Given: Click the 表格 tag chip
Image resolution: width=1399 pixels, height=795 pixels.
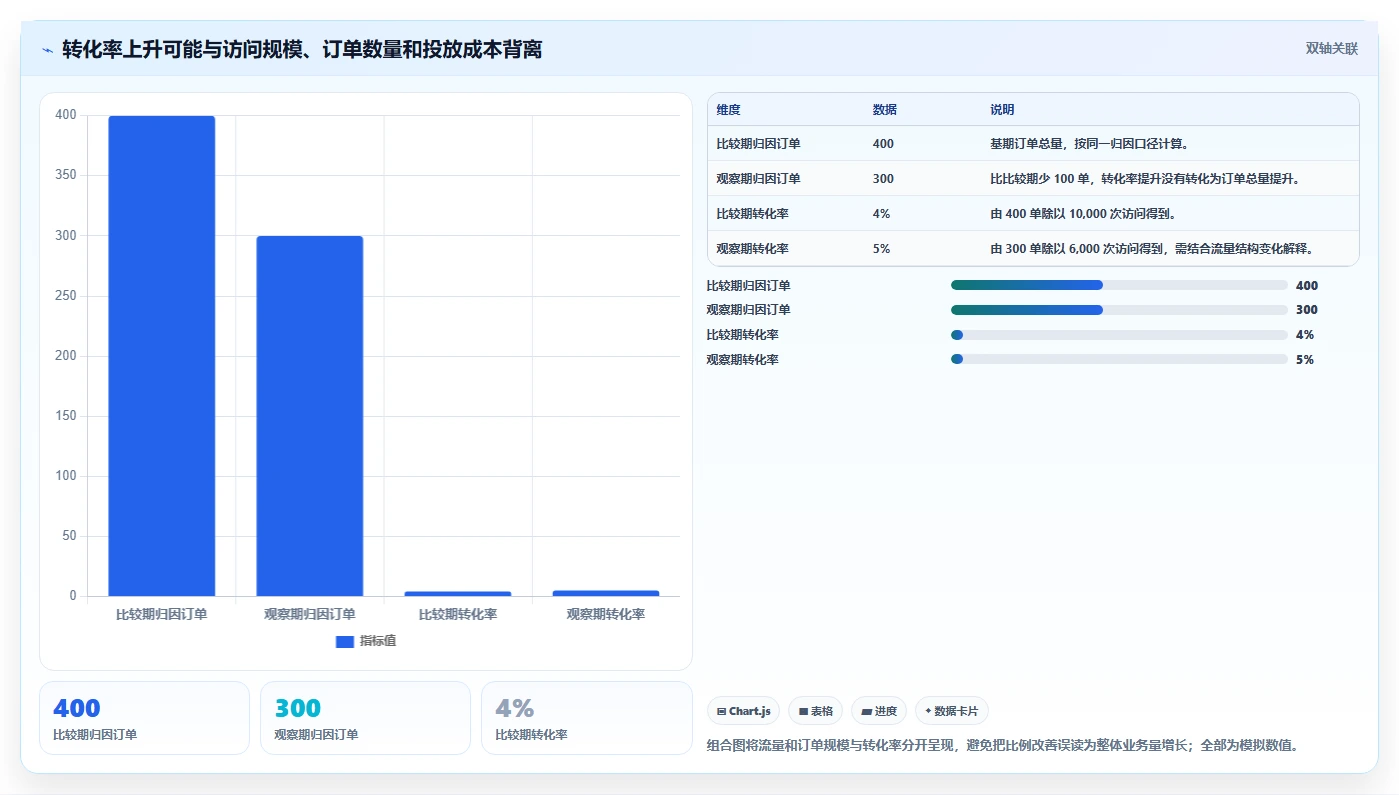Looking at the screenshot, I should pos(815,711).
